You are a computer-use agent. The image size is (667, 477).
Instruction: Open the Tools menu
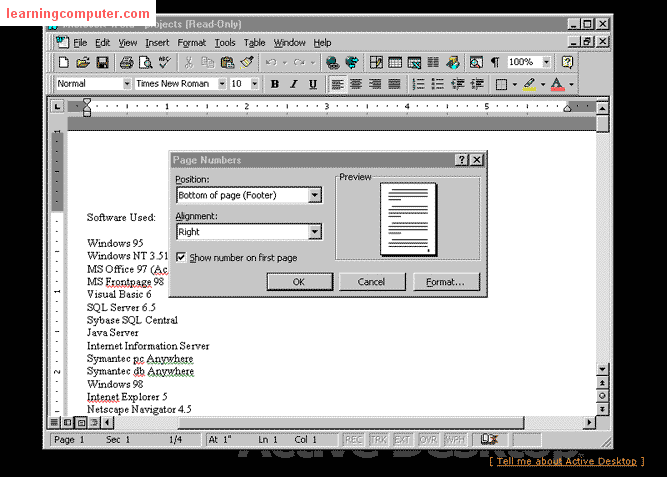[x=225, y=43]
